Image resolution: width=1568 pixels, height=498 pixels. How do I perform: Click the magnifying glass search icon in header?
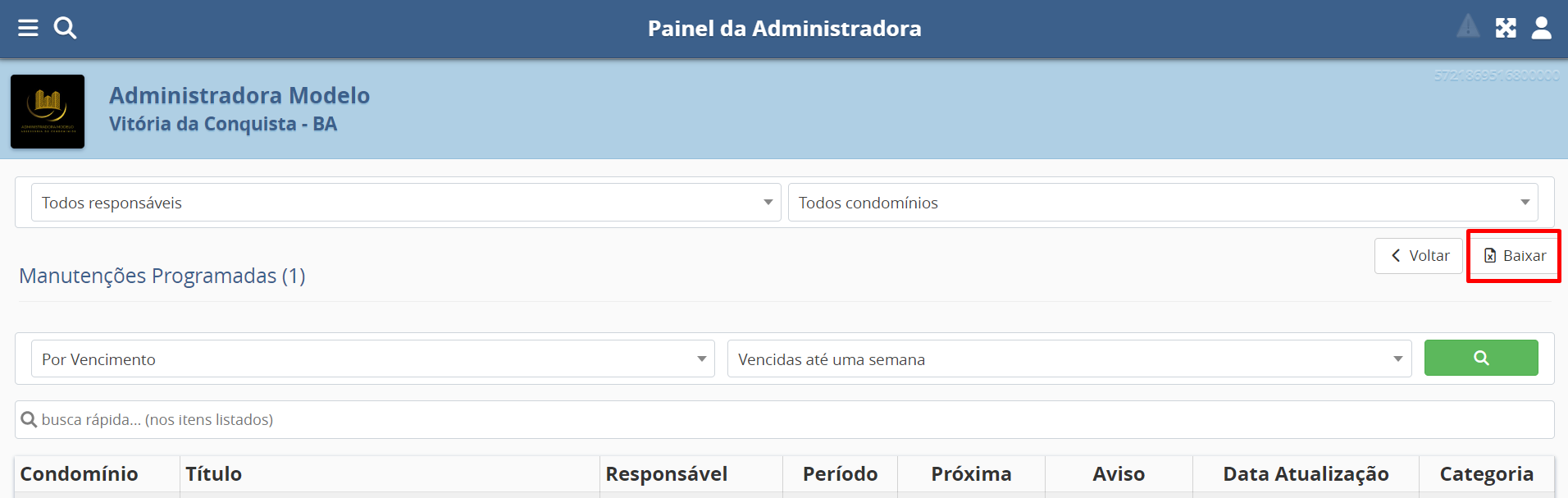coord(65,29)
